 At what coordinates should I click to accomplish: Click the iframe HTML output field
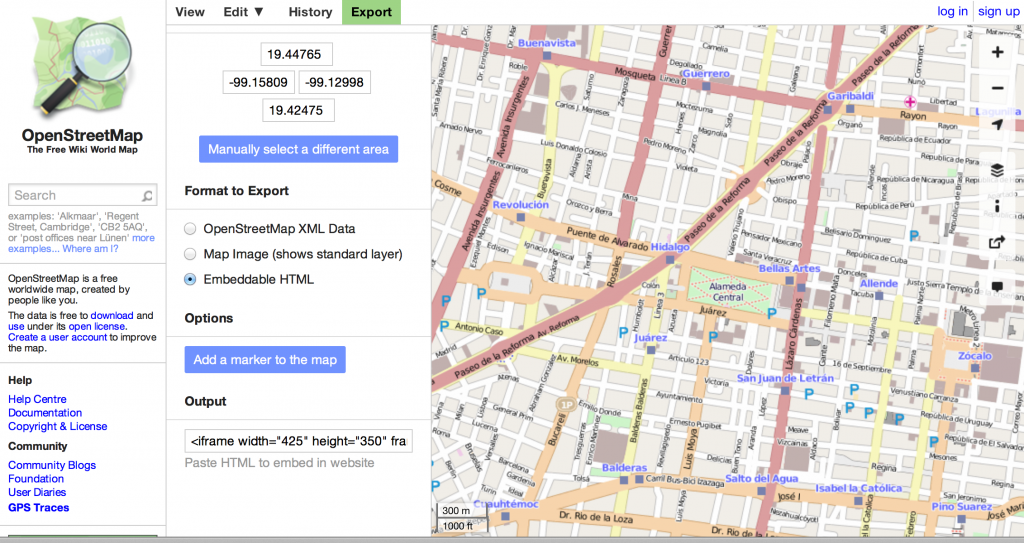point(298,441)
